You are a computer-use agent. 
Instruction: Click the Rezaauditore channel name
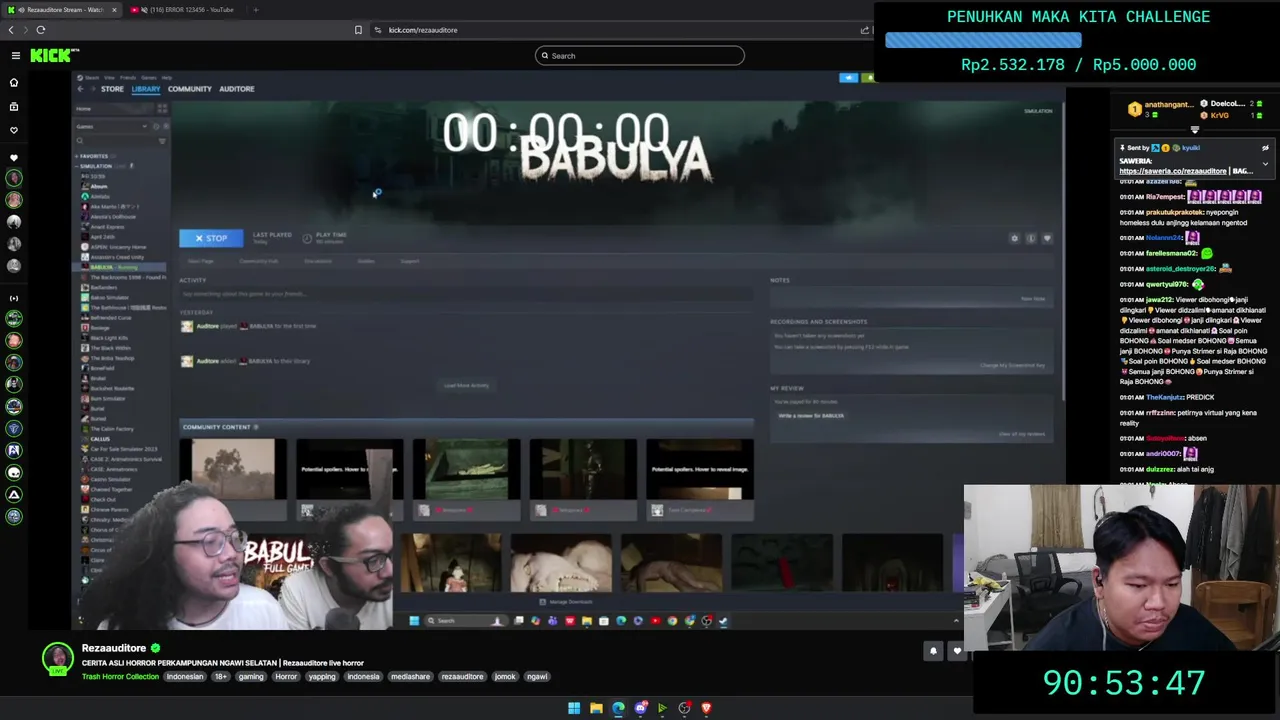[x=114, y=648]
